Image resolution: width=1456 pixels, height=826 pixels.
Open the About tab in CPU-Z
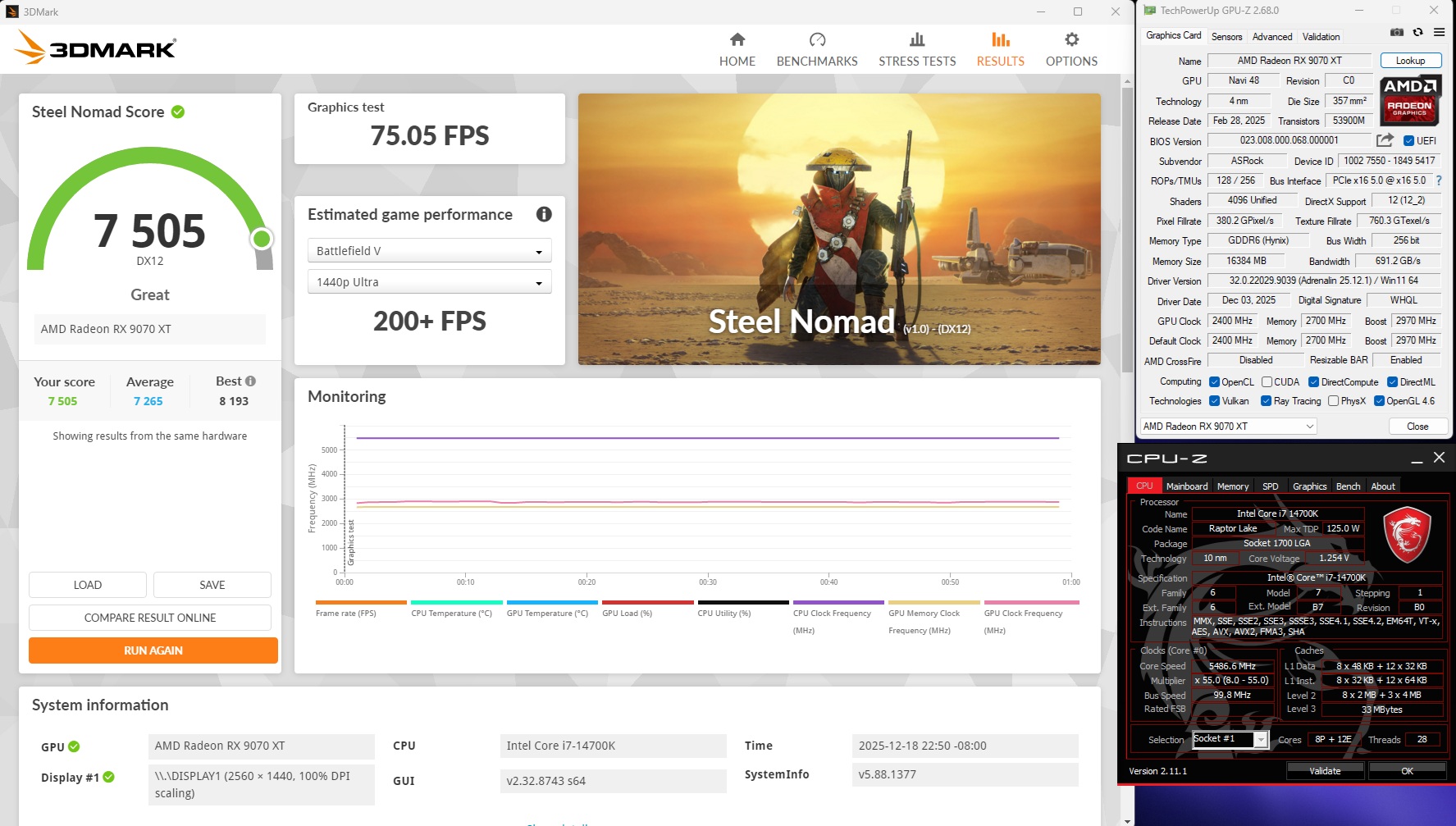click(x=1383, y=486)
